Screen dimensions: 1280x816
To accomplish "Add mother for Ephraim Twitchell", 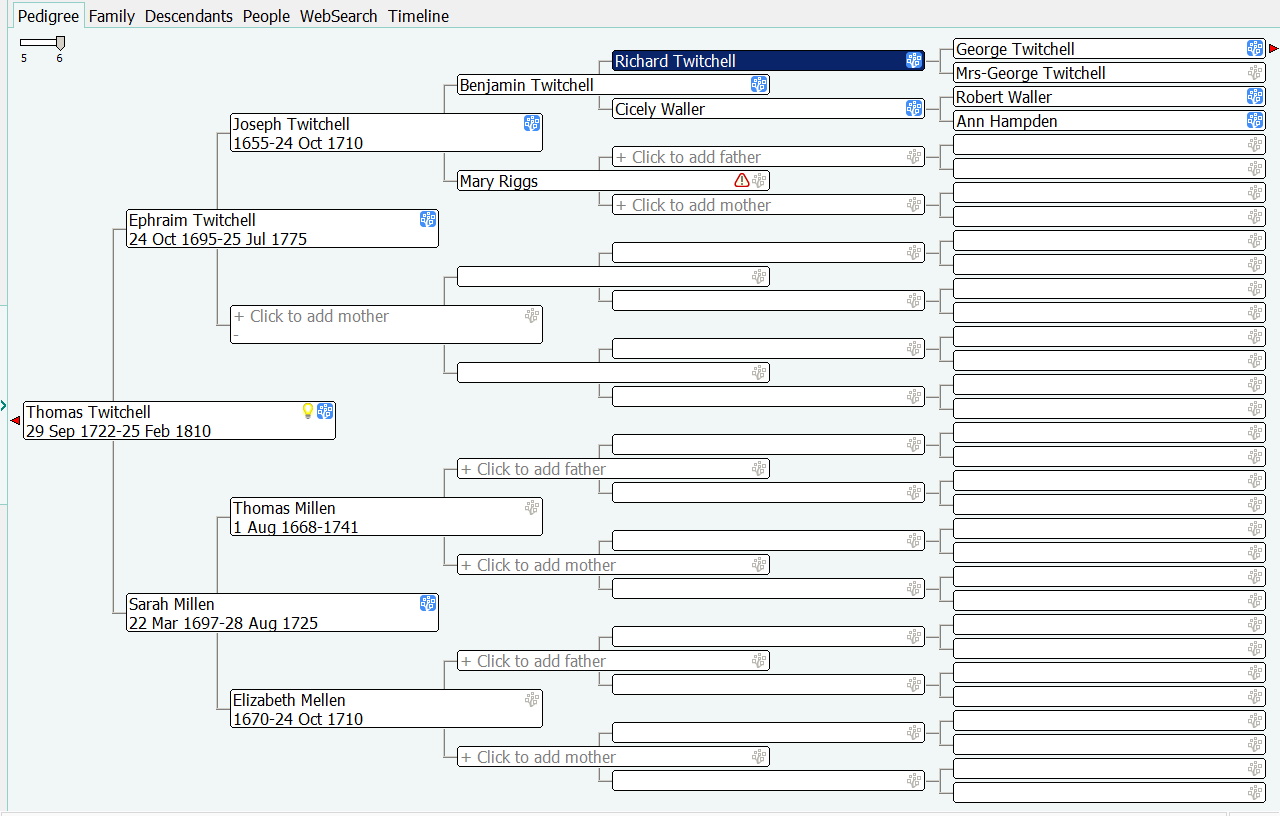I will click(x=386, y=325).
